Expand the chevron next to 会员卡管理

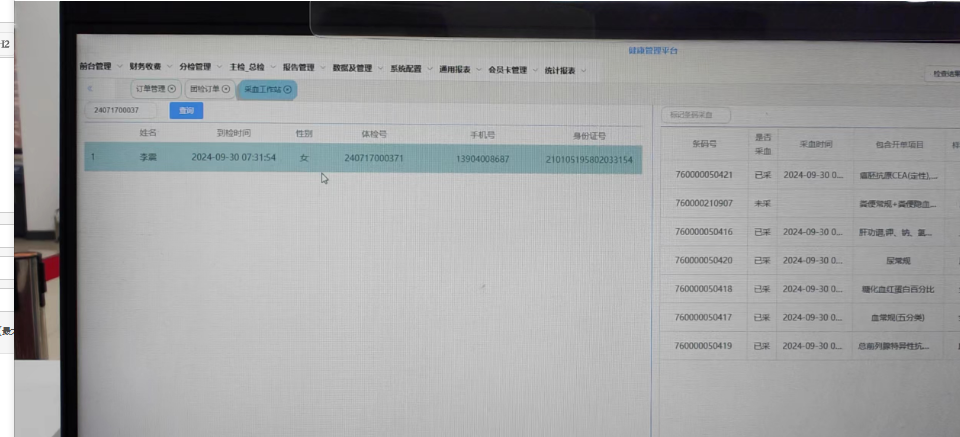coord(535,70)
